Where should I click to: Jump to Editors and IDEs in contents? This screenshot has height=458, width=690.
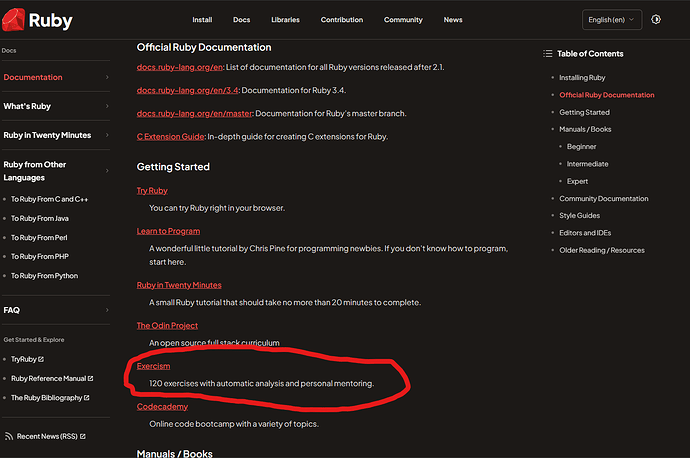click(x=585, y=233)
